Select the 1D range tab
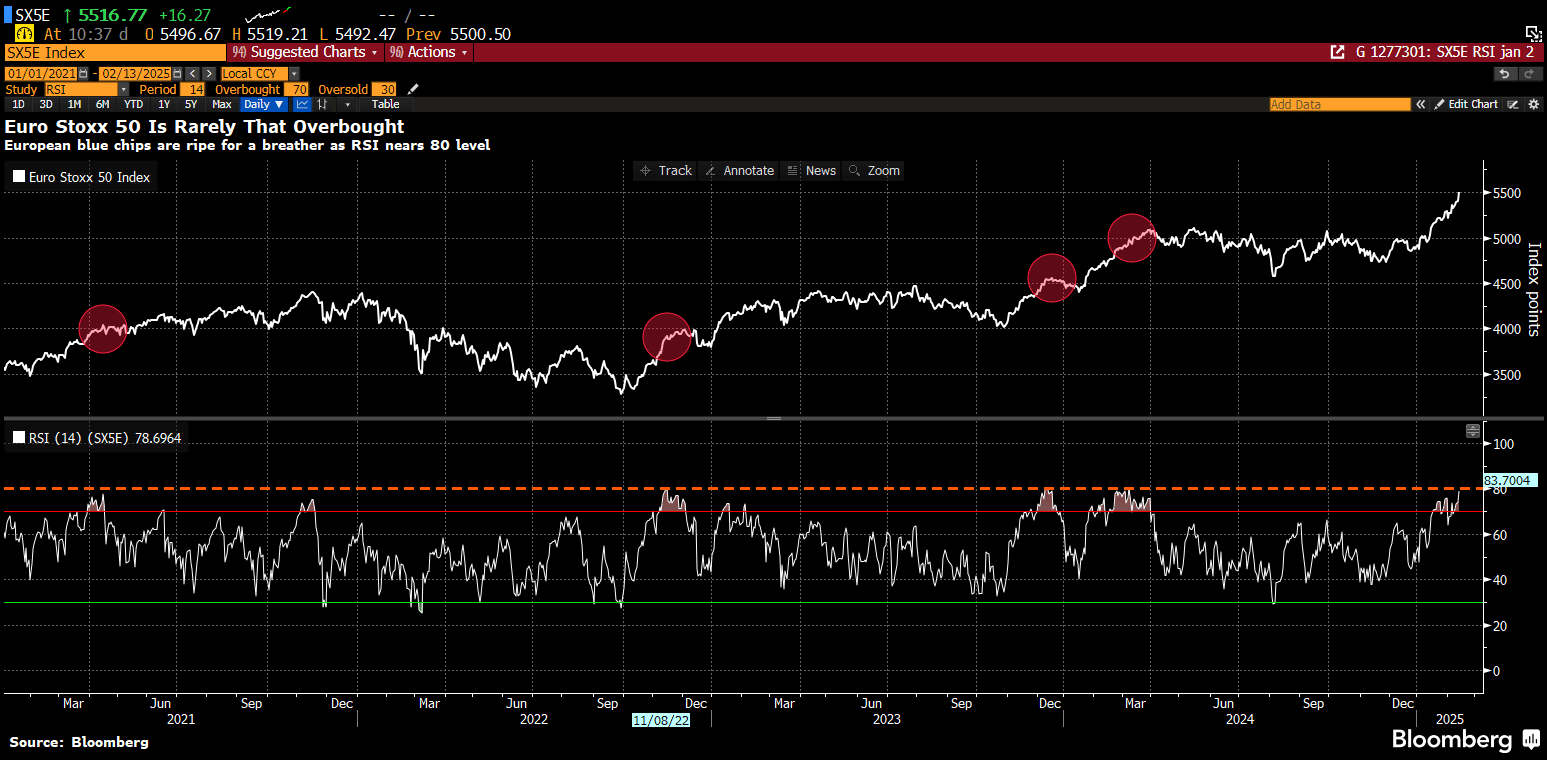This screenshot has width=1547, height=760. [18, 104]
